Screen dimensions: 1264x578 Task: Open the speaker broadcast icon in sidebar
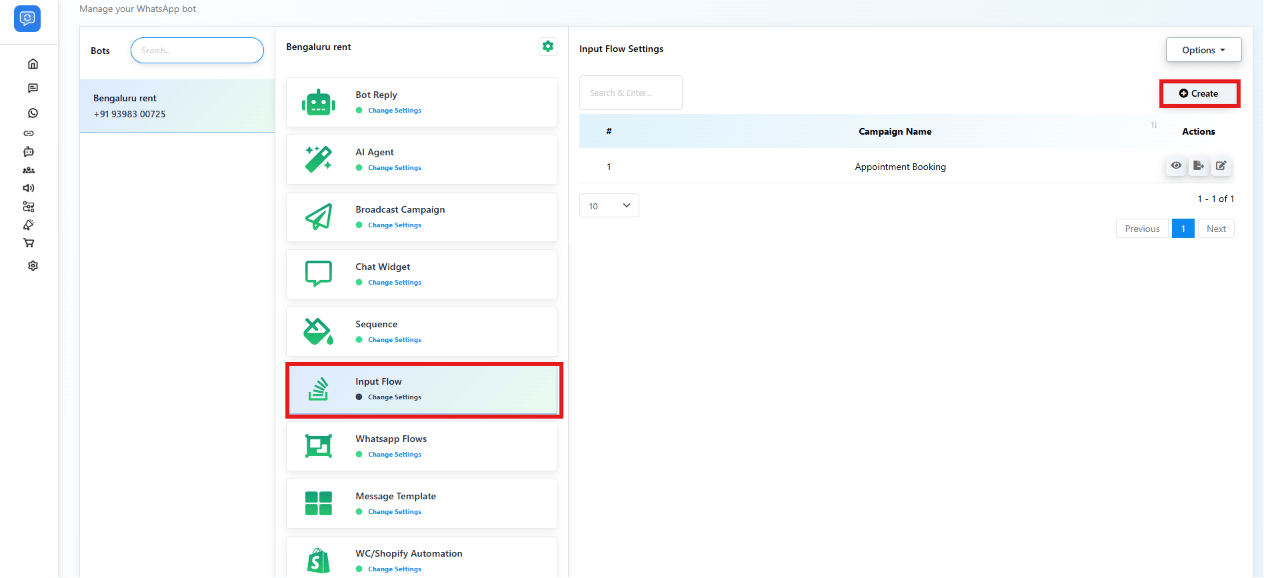point(28,187)
